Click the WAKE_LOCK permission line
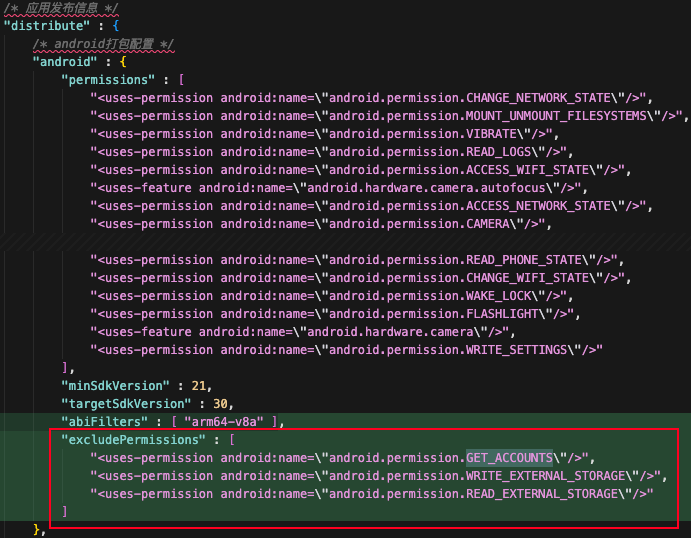The height and width of the screenshot is (538, 691). point(331,296)
